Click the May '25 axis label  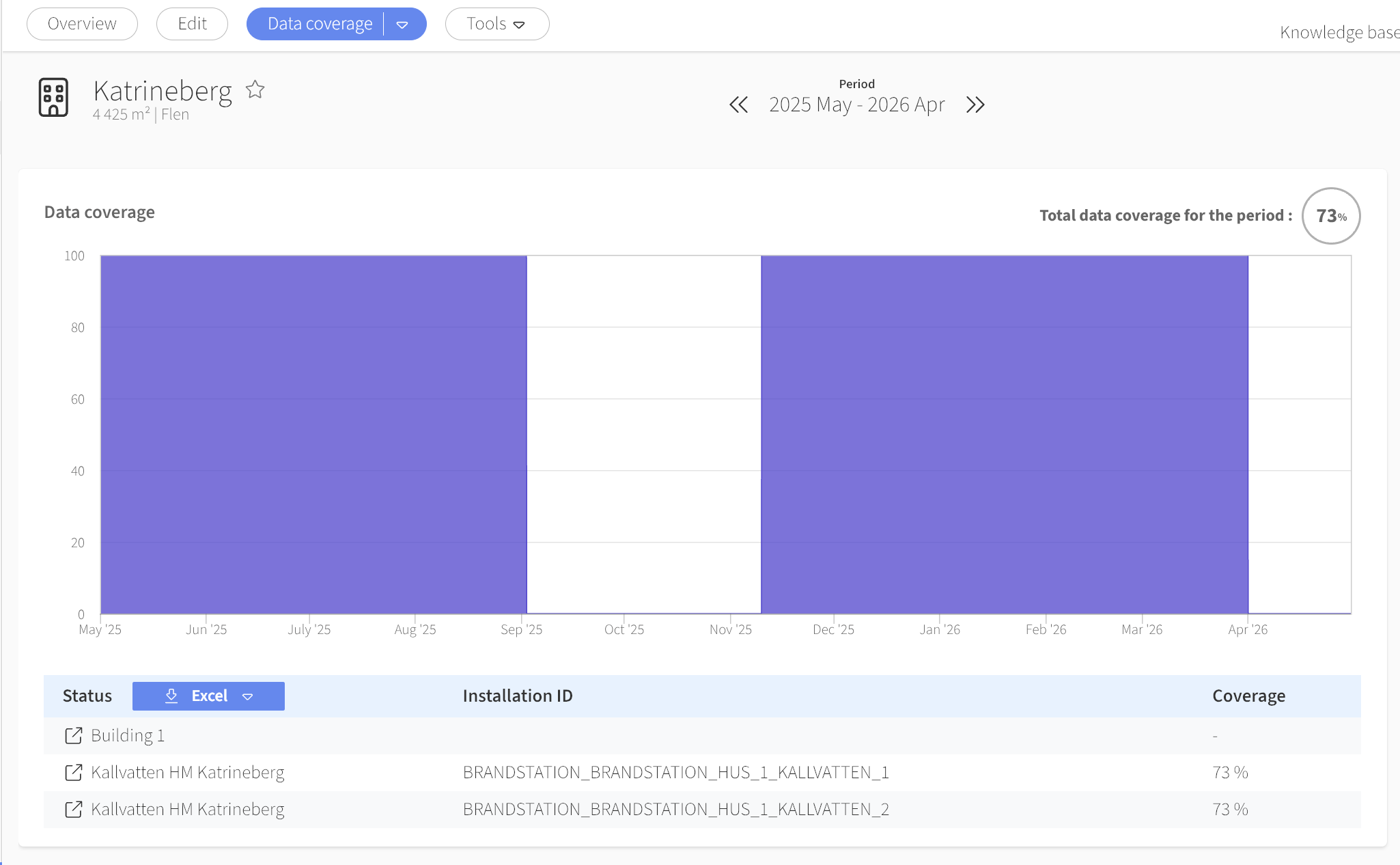(x=100, y=629)
